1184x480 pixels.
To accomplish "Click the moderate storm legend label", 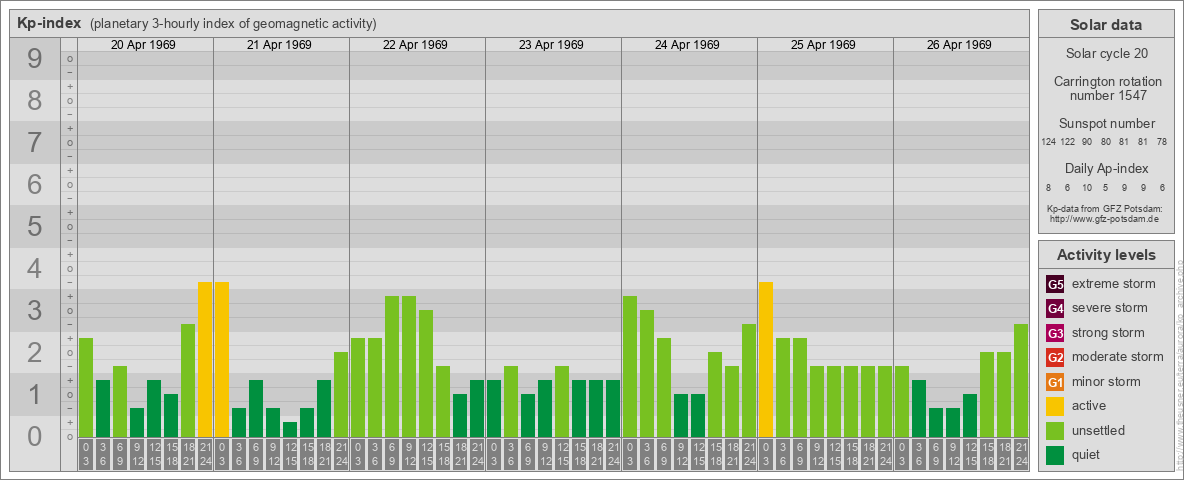I will [1118, 357].
